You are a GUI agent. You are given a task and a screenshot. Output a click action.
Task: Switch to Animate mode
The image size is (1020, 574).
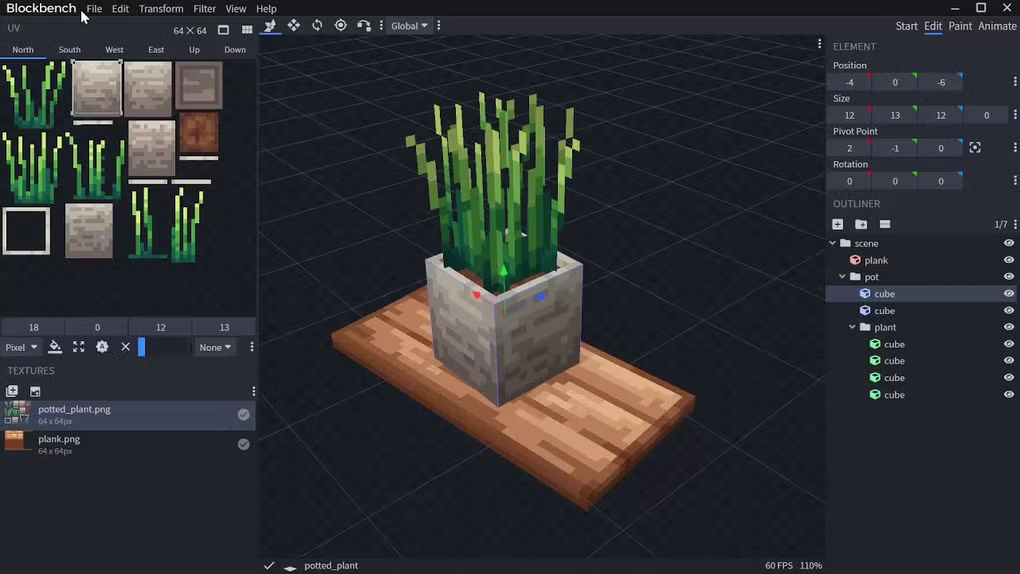[997, 26]
